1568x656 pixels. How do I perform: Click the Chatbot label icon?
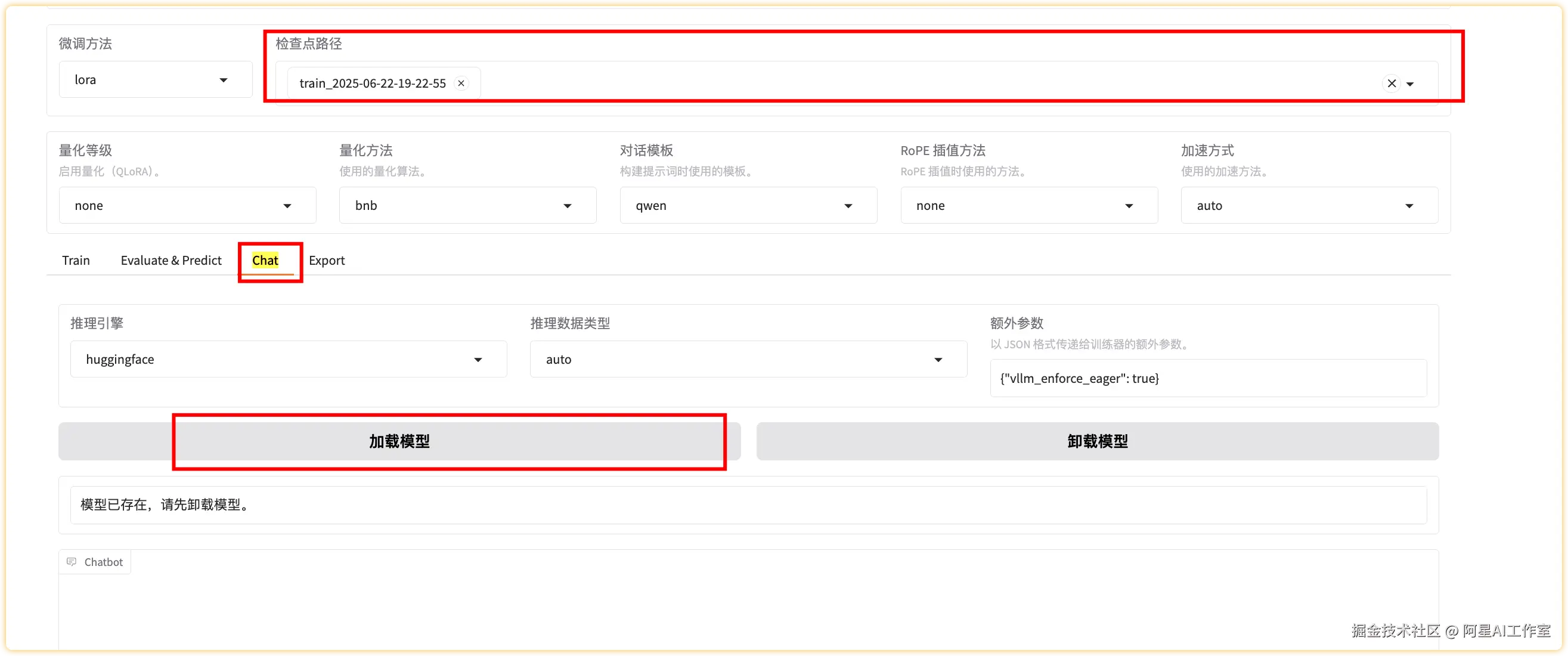click(x=72, y=562)
